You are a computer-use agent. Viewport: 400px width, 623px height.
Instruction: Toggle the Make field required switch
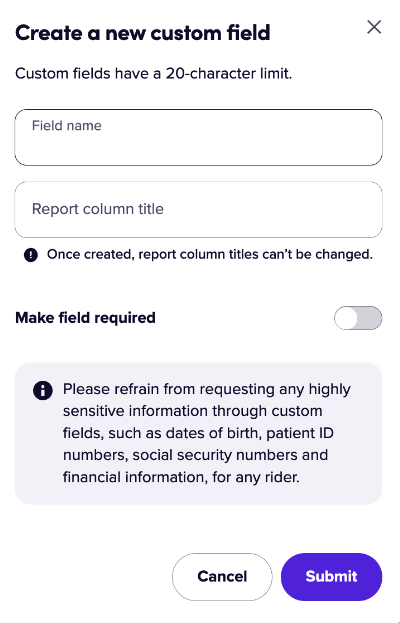click(x=358, y=318)
